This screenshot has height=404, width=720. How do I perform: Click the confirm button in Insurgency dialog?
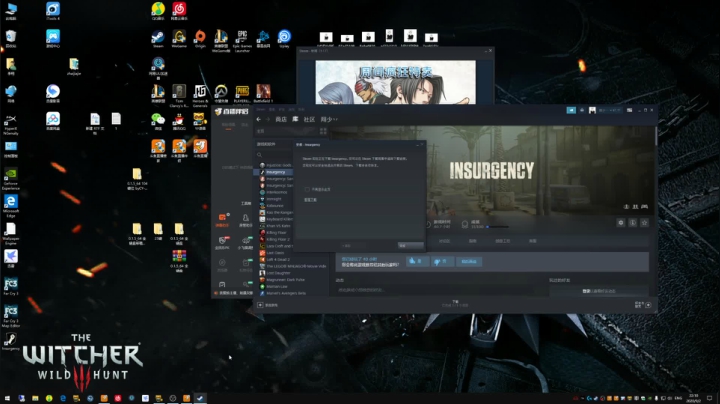tap(410, 246)
